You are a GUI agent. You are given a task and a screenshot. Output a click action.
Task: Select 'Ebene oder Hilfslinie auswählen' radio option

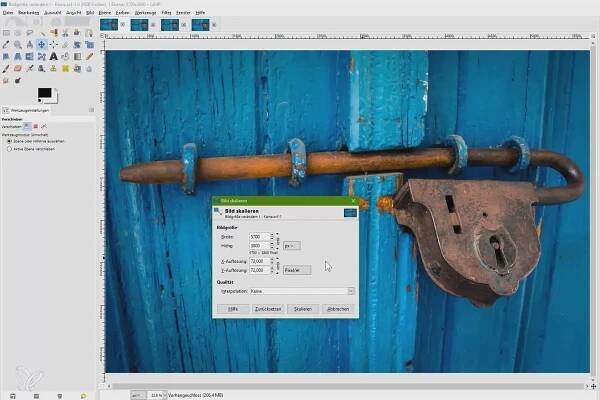coord(10,139)
